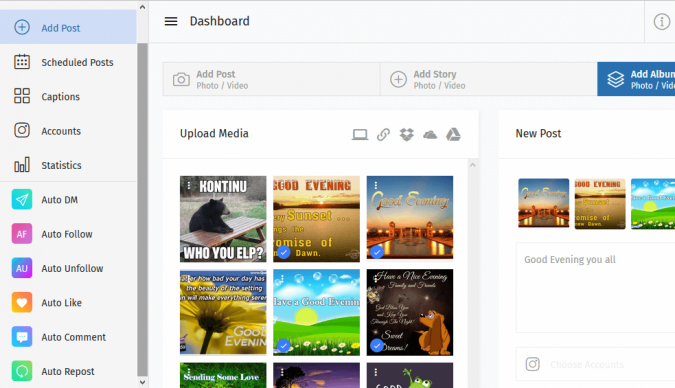Import media from OneDrive cloud icon

pyautogui.click(x=430, y=135)
